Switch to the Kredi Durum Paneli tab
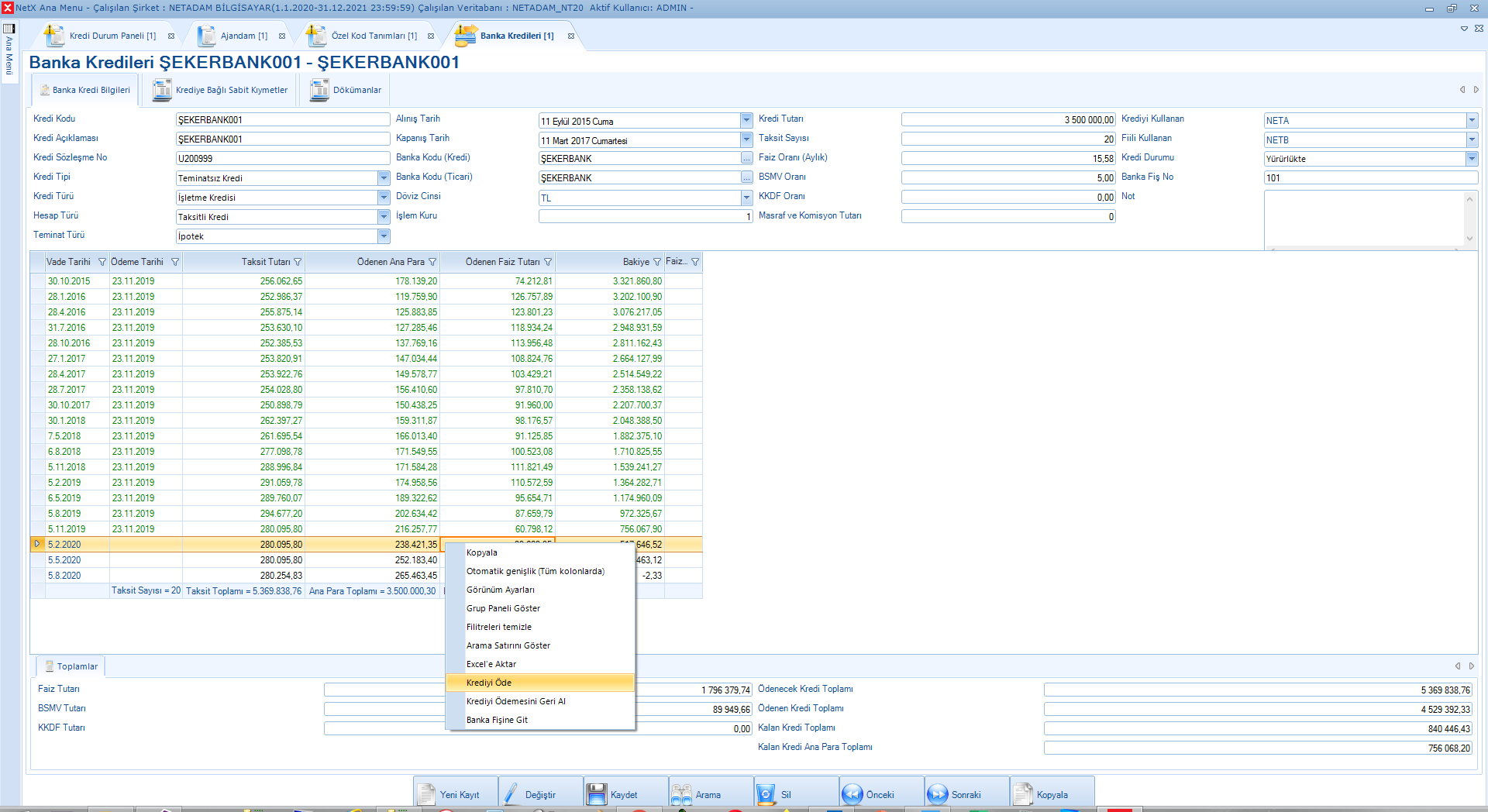 tap(112, 36)
